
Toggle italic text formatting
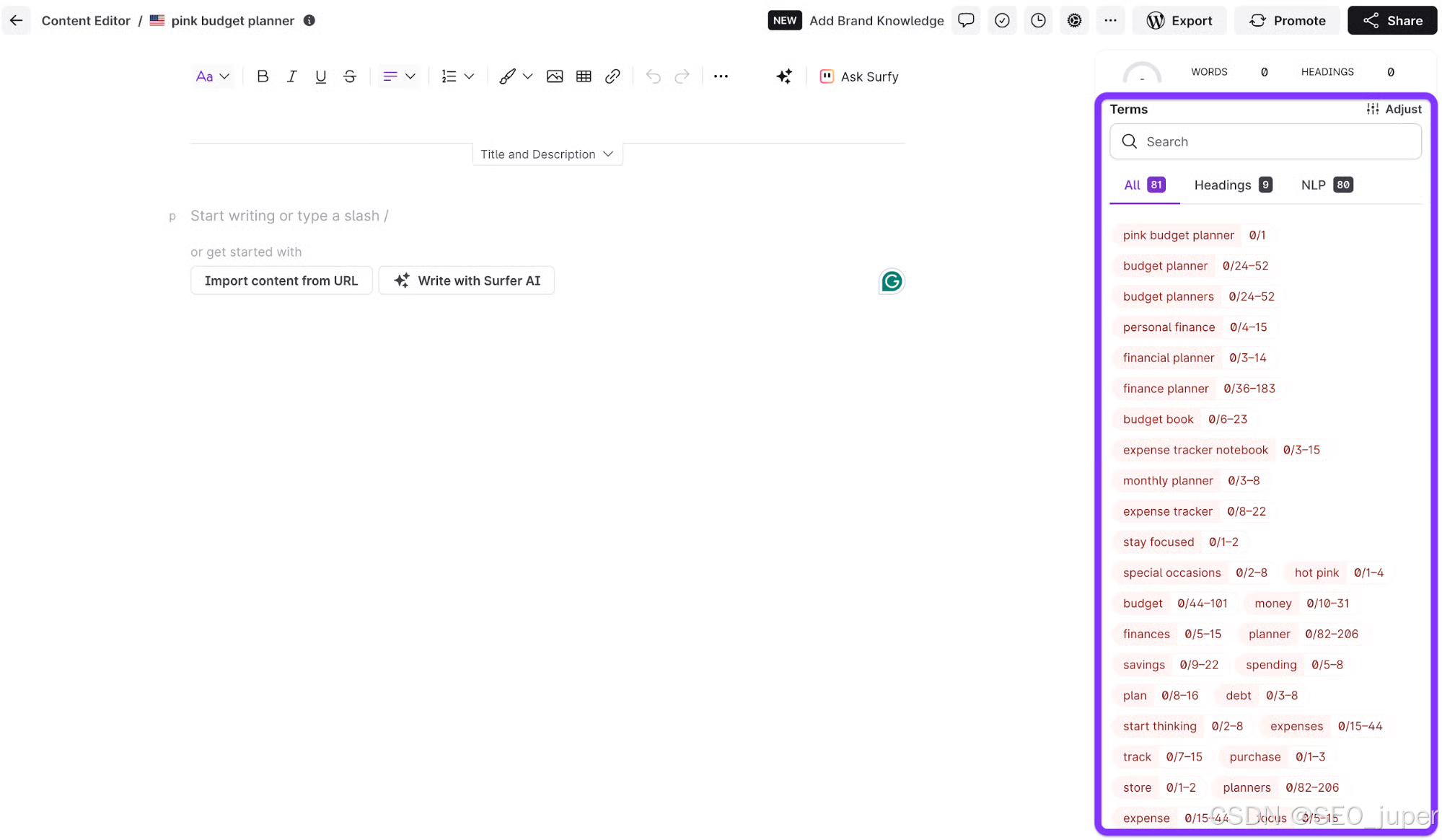pos(291,76)
